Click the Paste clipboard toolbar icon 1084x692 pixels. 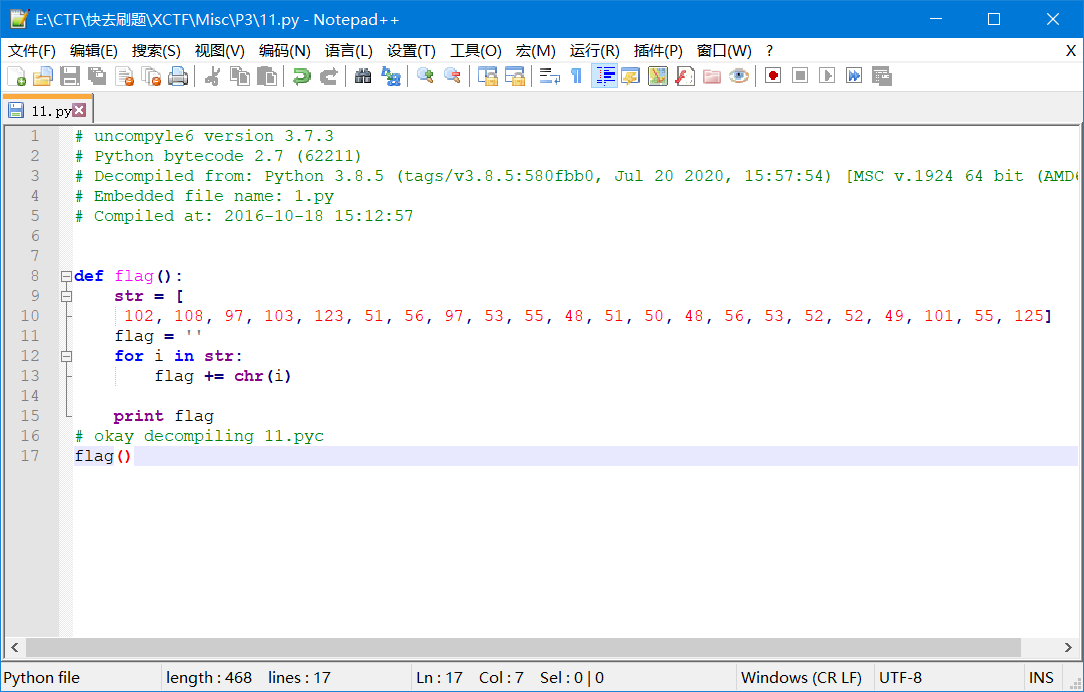click(x=267, y=76)
